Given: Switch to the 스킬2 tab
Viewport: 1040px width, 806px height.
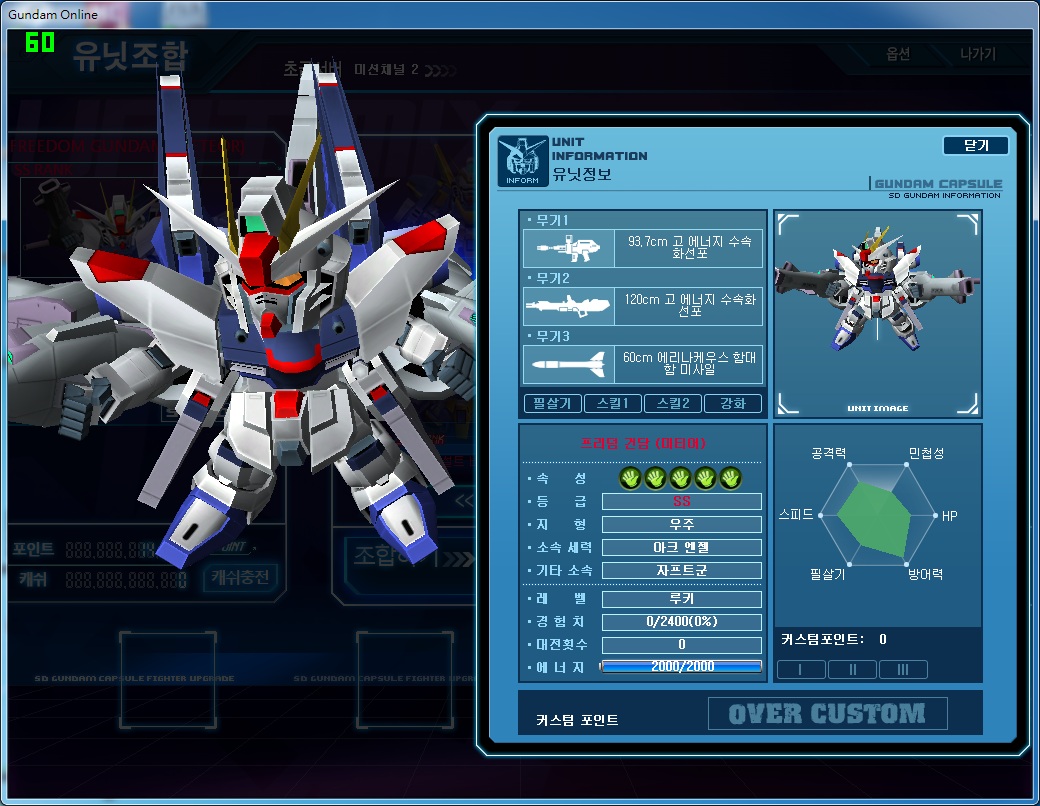Looking at the screenshot, I should (x=673, y=403).
